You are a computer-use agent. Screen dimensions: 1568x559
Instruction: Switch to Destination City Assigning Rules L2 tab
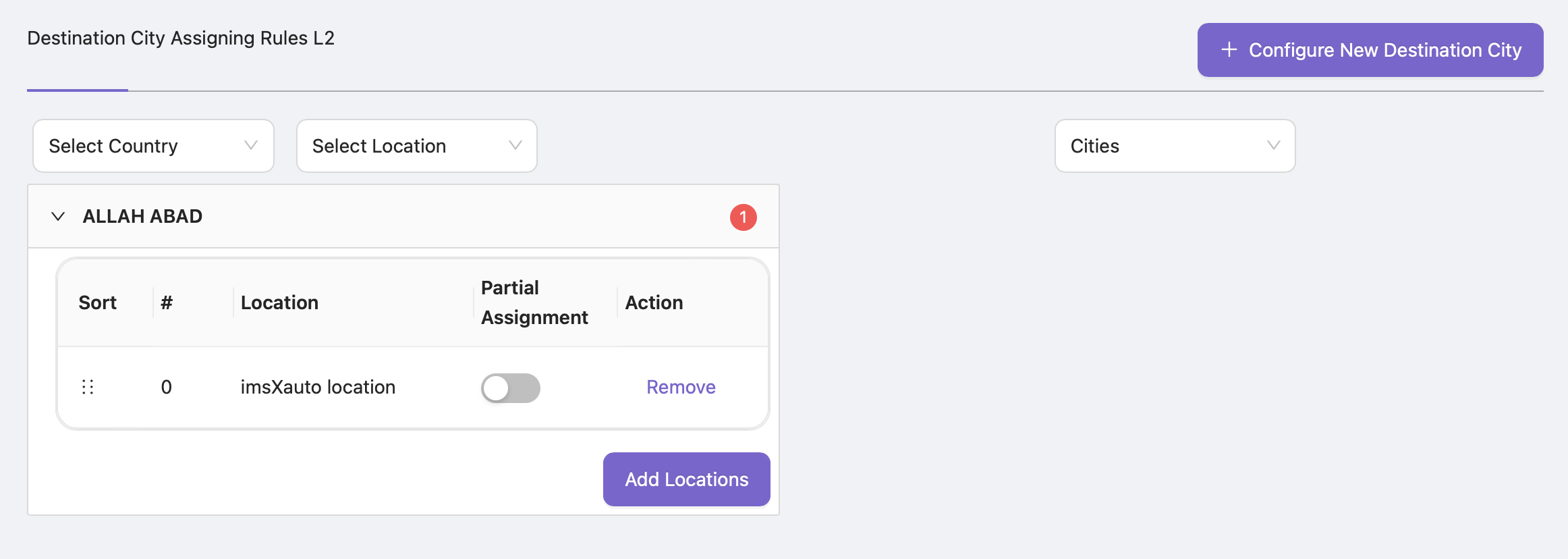[x=181, y=38]
